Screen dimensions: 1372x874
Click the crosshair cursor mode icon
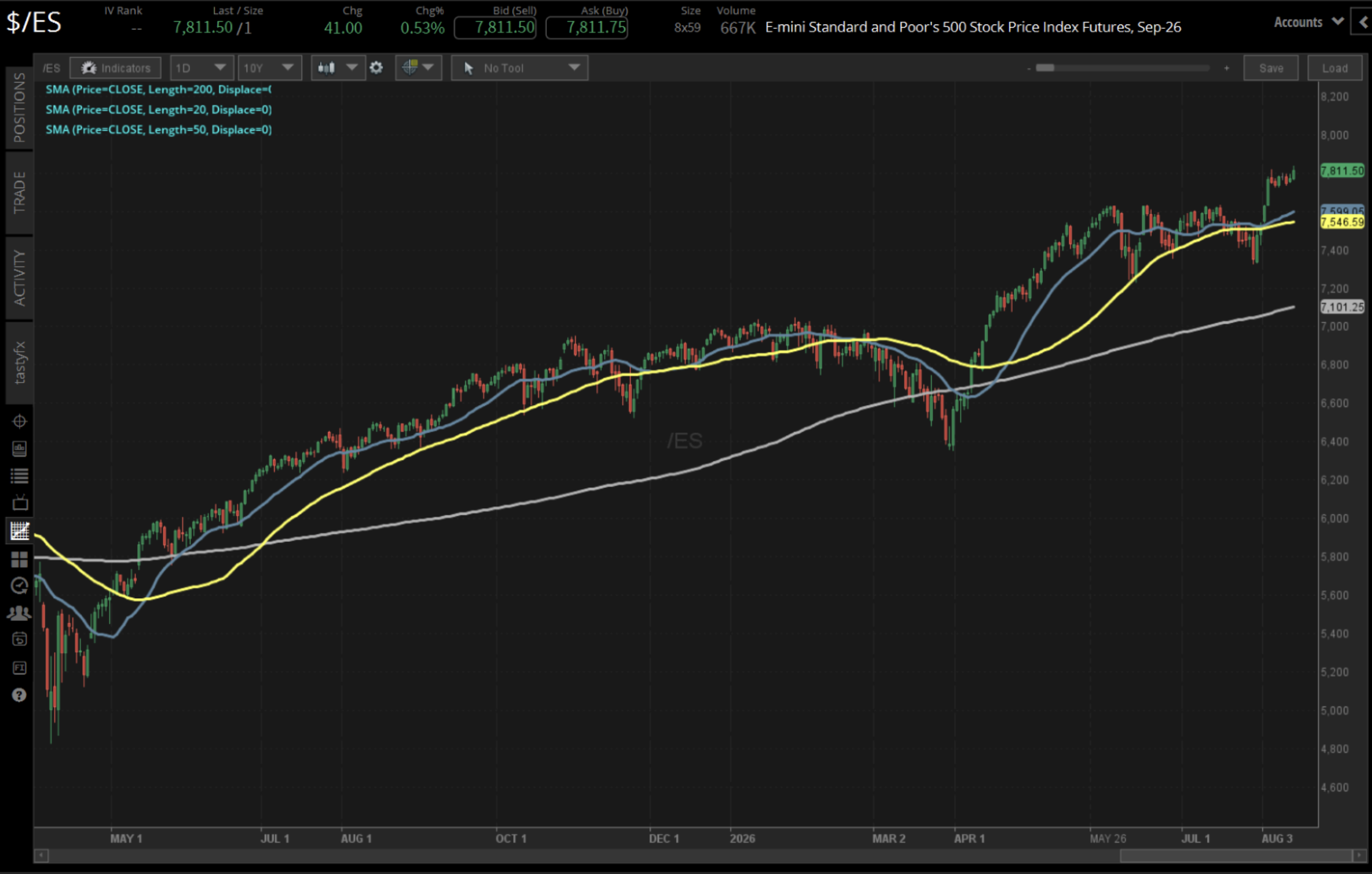(410, 67)
